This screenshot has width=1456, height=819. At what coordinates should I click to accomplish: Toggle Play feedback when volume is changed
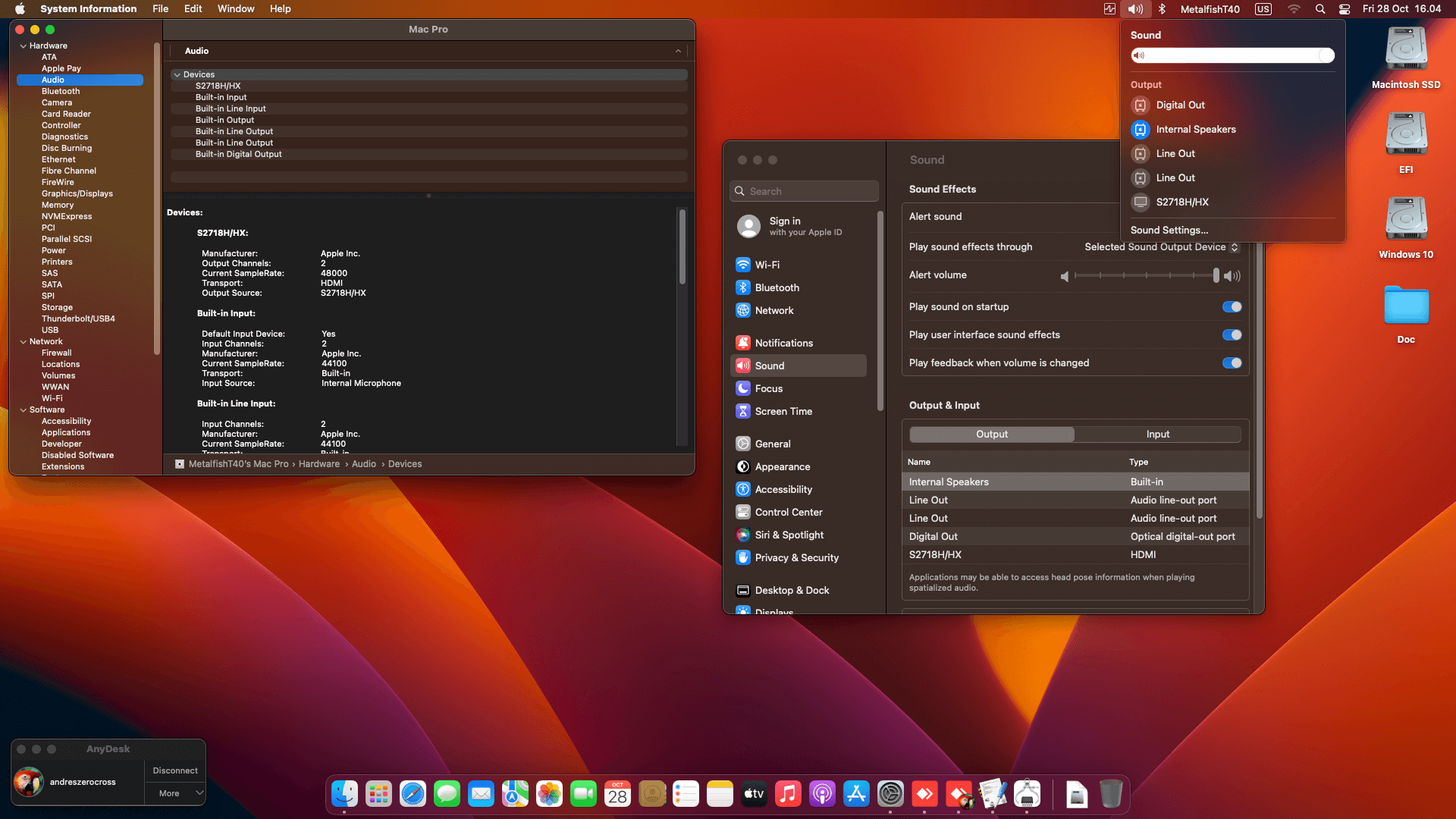click(x=1232, y=363)
